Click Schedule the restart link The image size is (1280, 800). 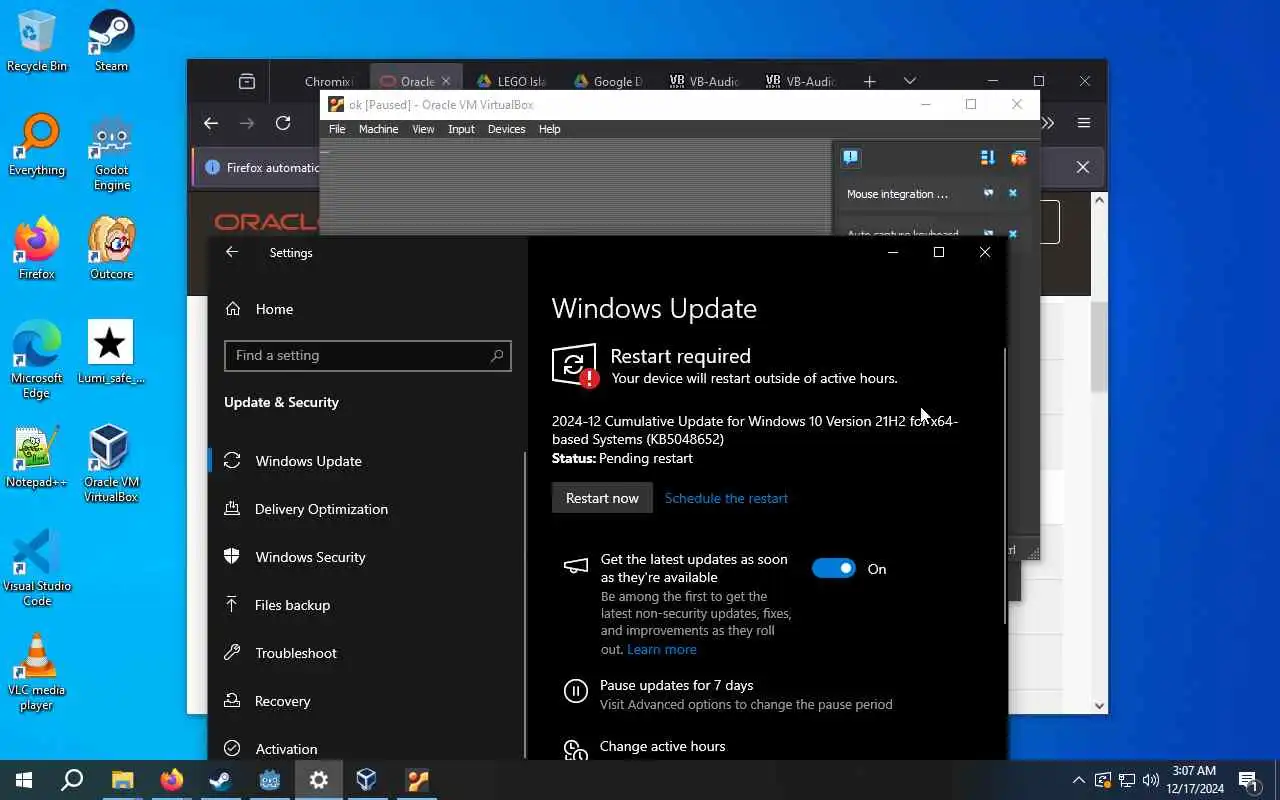click(726, 498)
